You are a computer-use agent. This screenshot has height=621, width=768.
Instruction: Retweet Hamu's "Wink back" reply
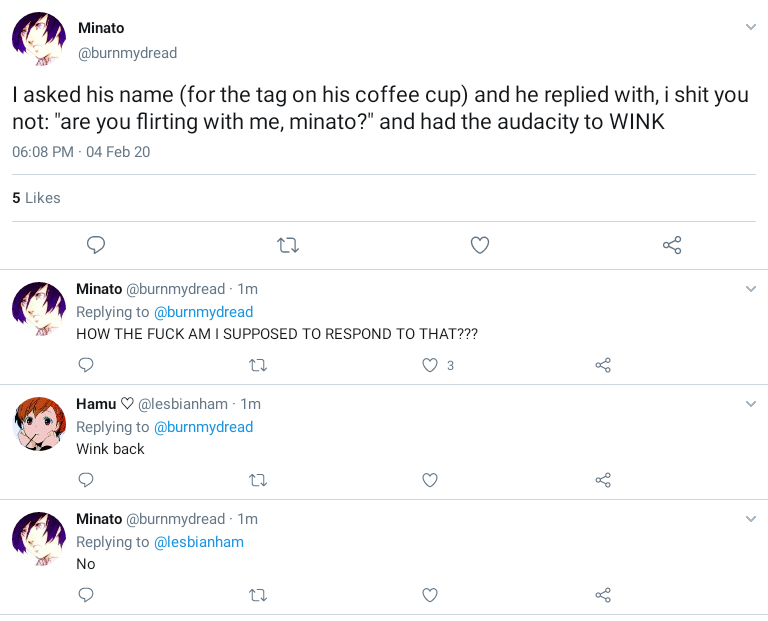pos(257,480)
